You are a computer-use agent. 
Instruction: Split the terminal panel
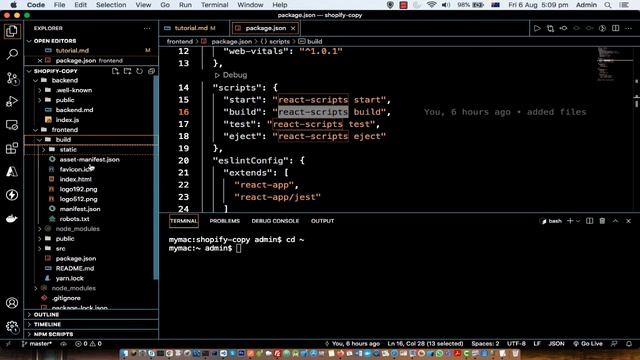tap(589, 221)
